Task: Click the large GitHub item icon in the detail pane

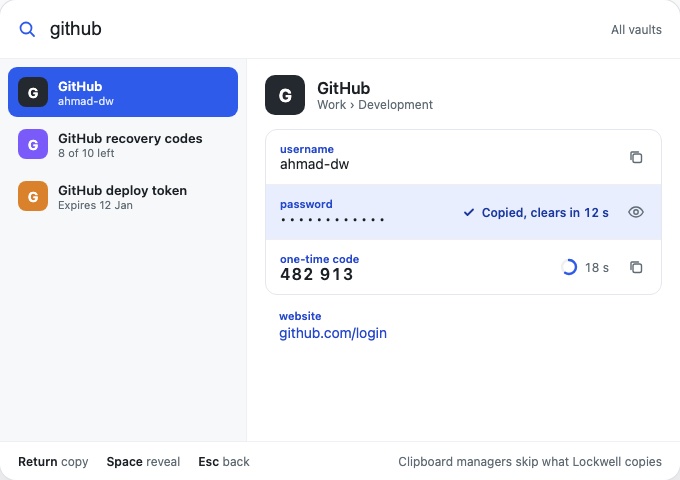Action: (x=285, y=95)
